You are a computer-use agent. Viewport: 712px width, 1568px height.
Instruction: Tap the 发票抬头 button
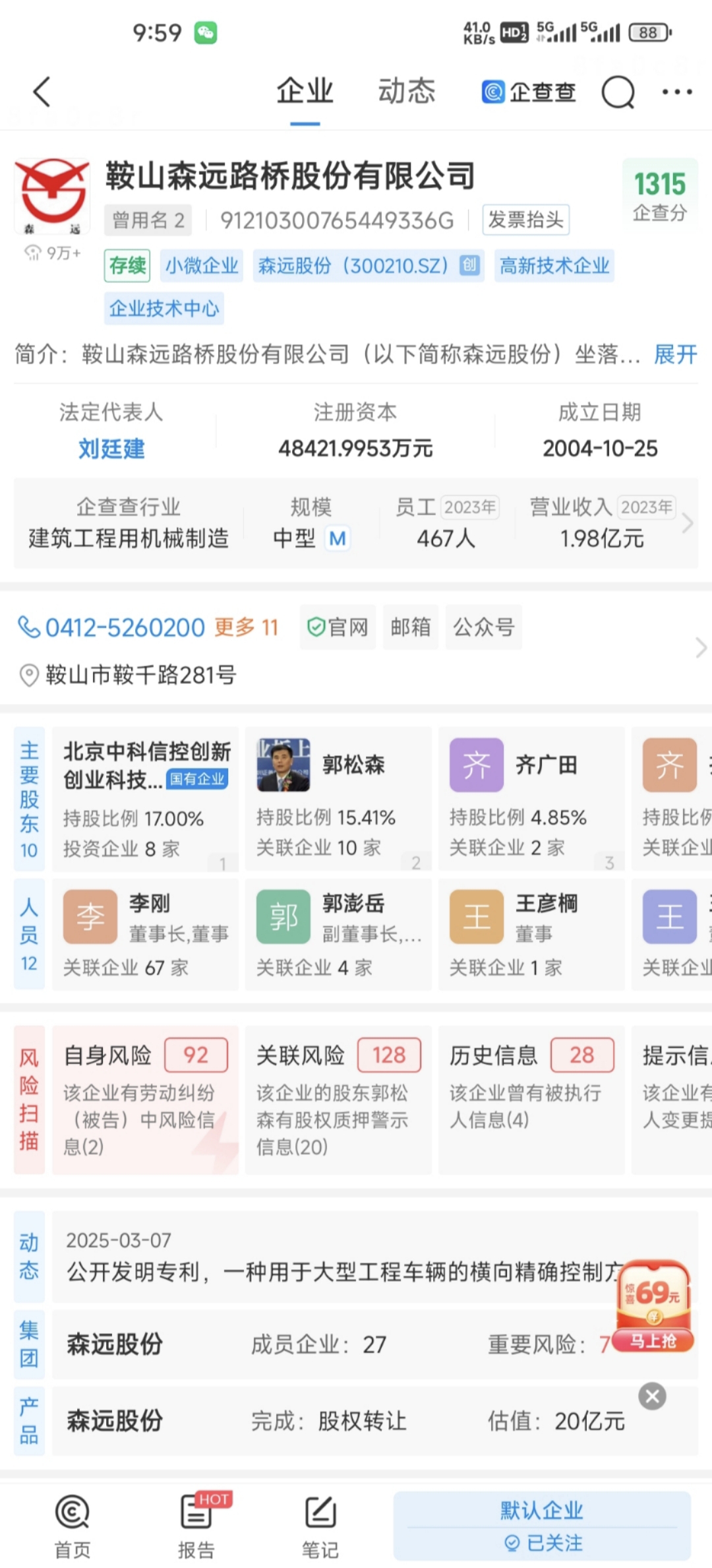tap(526, 220)
